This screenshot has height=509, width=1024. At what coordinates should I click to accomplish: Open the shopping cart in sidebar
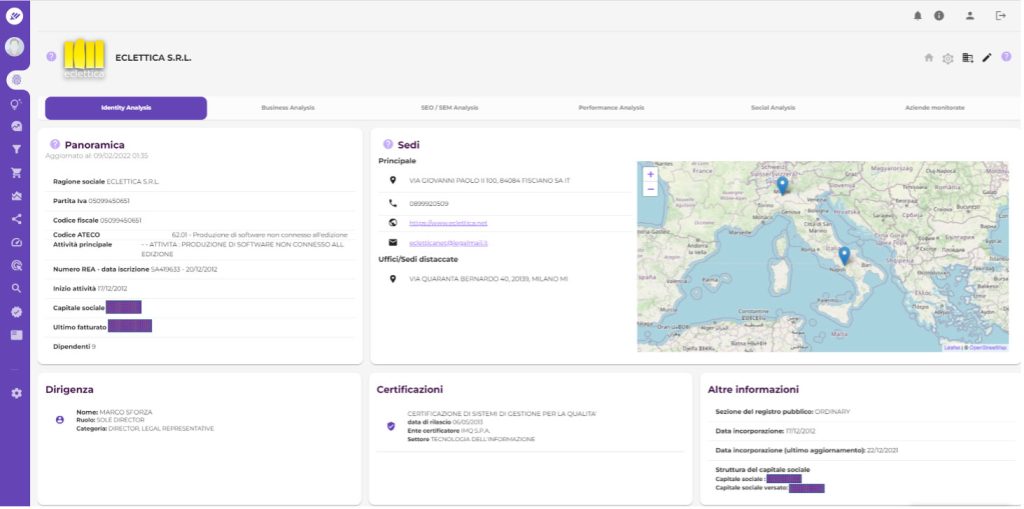point(16,172)
